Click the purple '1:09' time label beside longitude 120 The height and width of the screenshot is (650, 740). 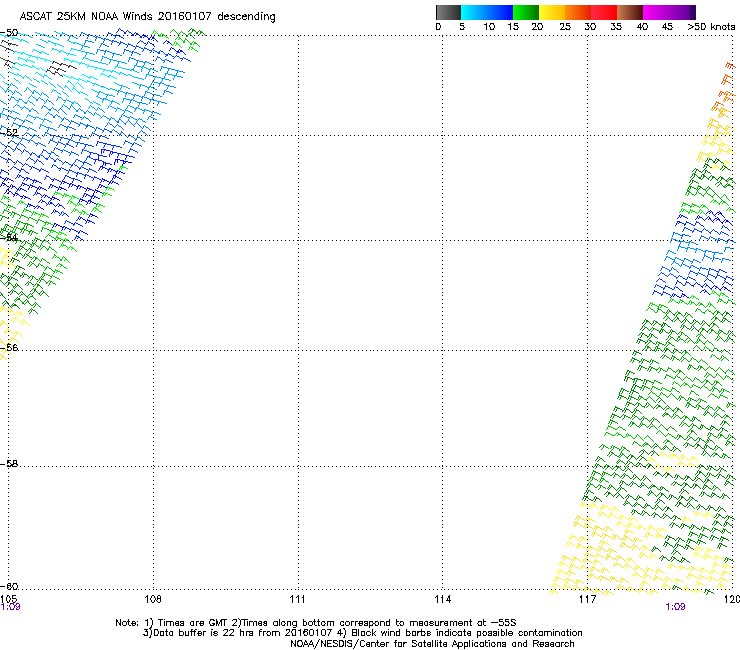[675, 607]
